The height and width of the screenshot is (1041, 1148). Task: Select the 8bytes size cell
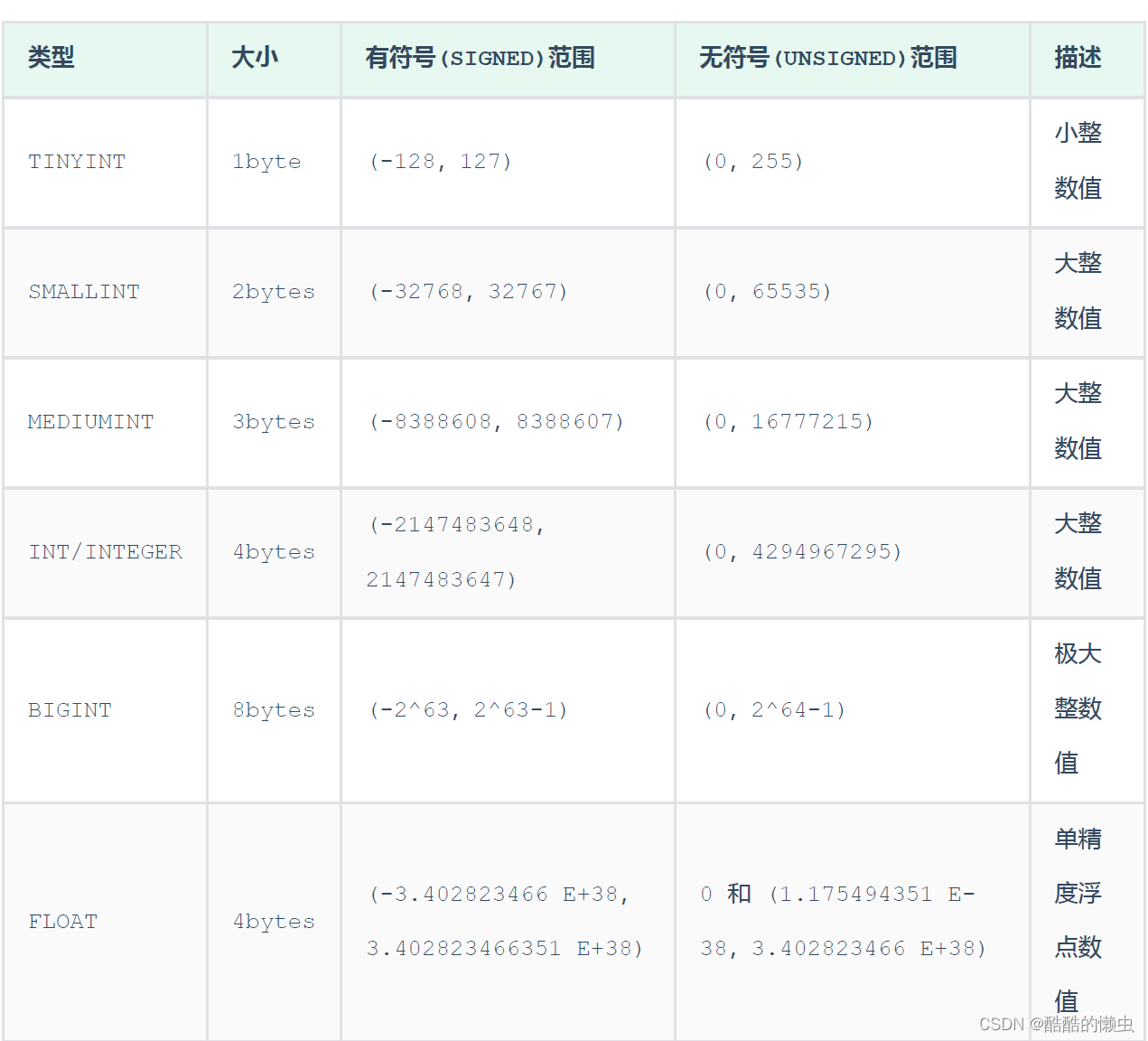tap(274, 710)
